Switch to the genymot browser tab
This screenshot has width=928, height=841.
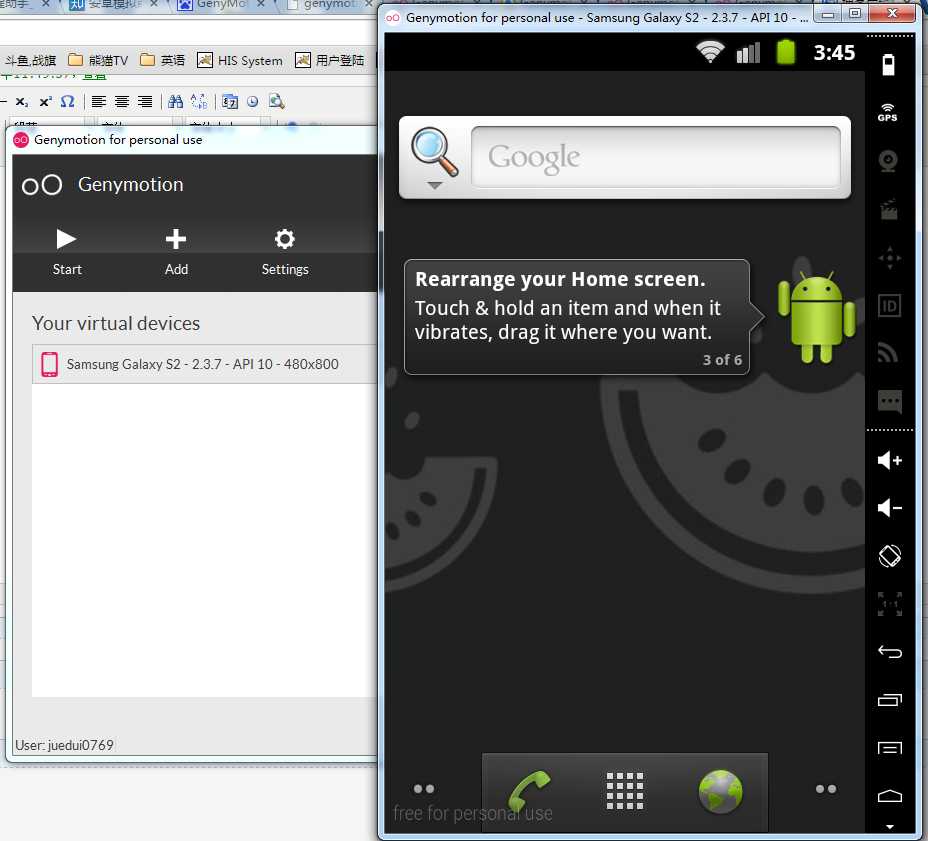pos(328,5)
